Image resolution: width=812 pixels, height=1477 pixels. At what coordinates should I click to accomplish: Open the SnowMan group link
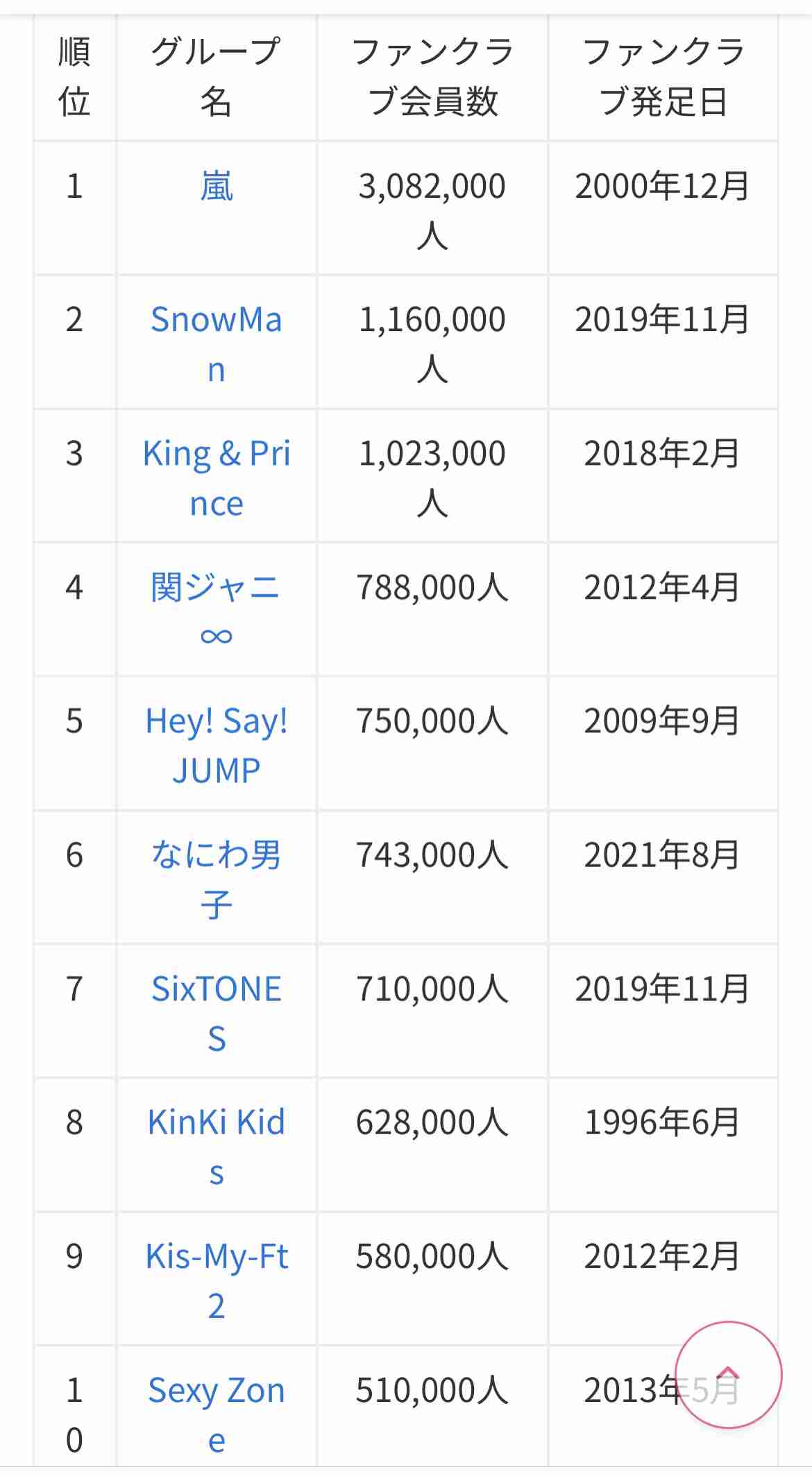pyautogui.click(x=217, y=345)
